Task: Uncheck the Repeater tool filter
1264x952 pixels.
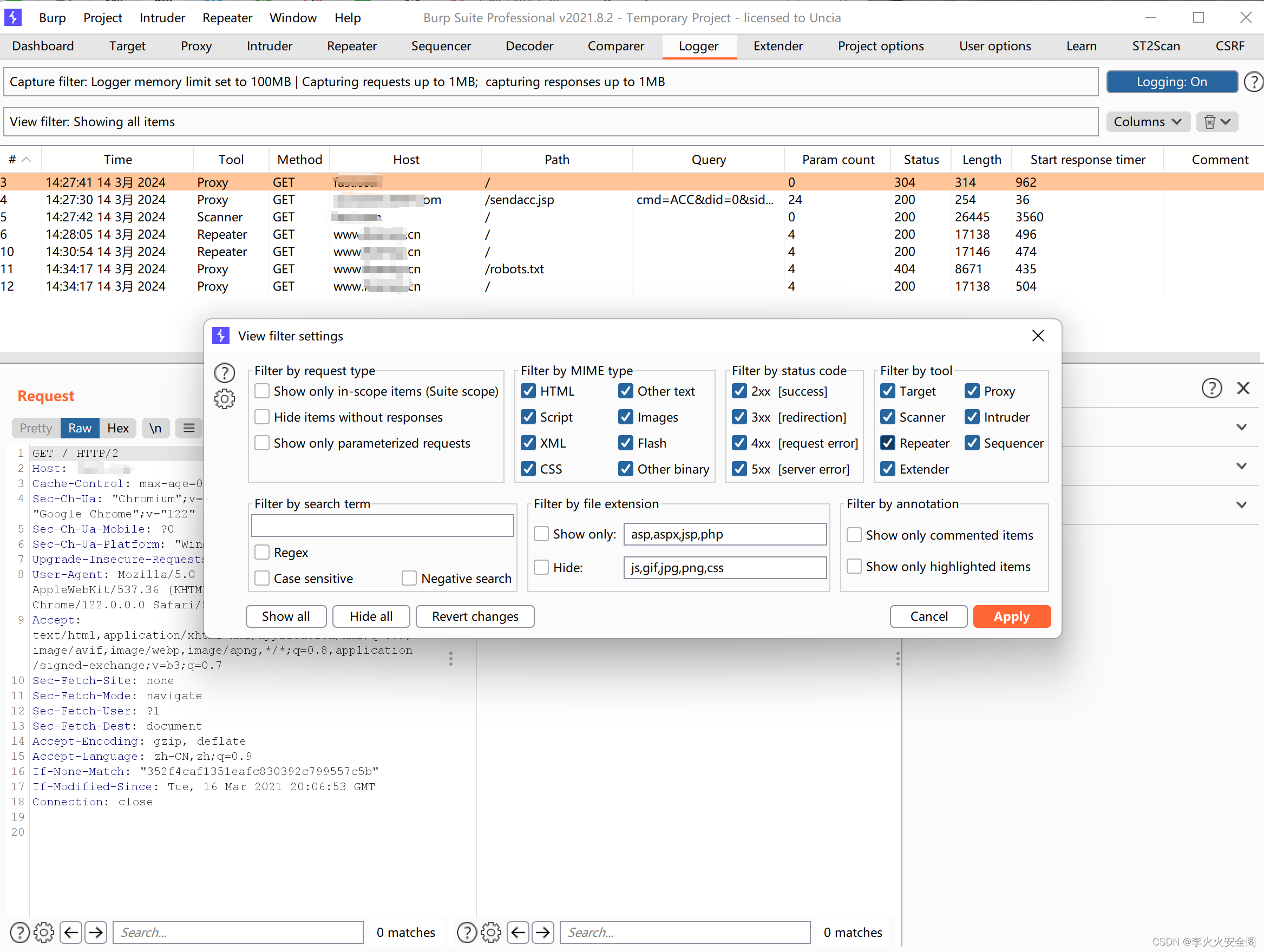Action: coord(887,443)
